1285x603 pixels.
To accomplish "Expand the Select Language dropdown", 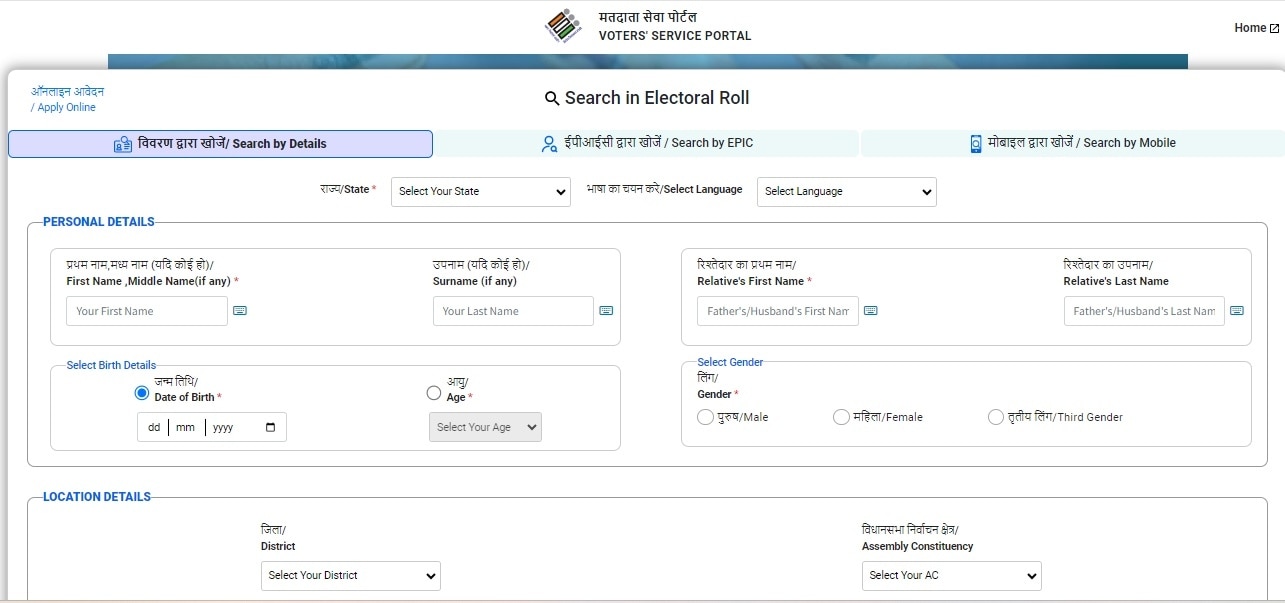I will [x=846, y=192].
